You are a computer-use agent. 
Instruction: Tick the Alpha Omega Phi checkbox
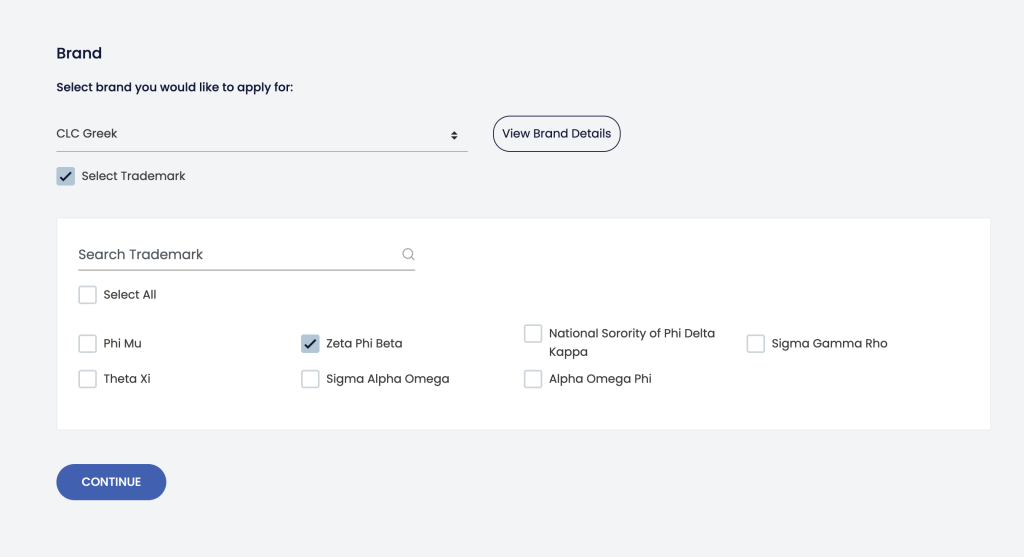coord(533,379)
